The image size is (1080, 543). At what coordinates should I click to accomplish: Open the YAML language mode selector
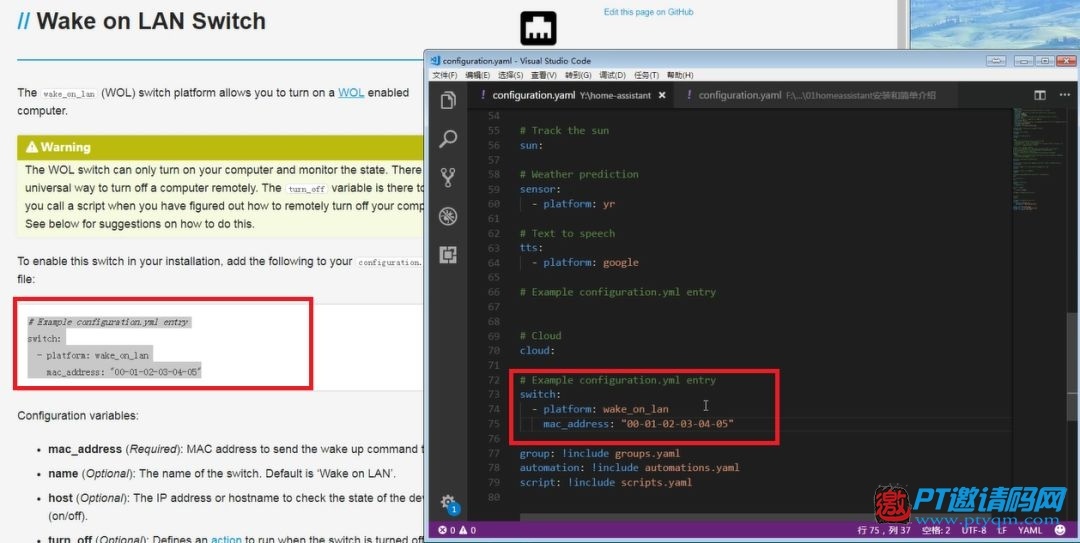point(1030,530)
